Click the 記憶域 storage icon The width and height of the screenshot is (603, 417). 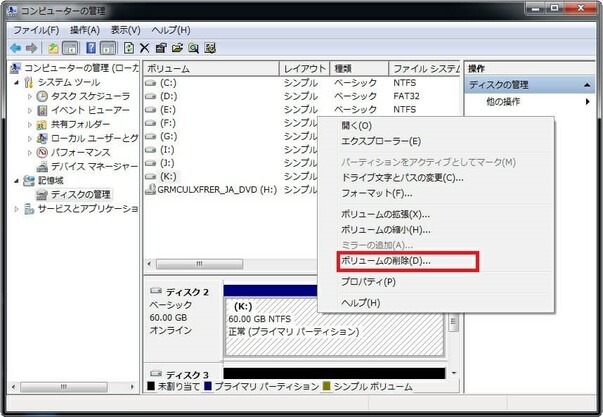click(29, 180)
